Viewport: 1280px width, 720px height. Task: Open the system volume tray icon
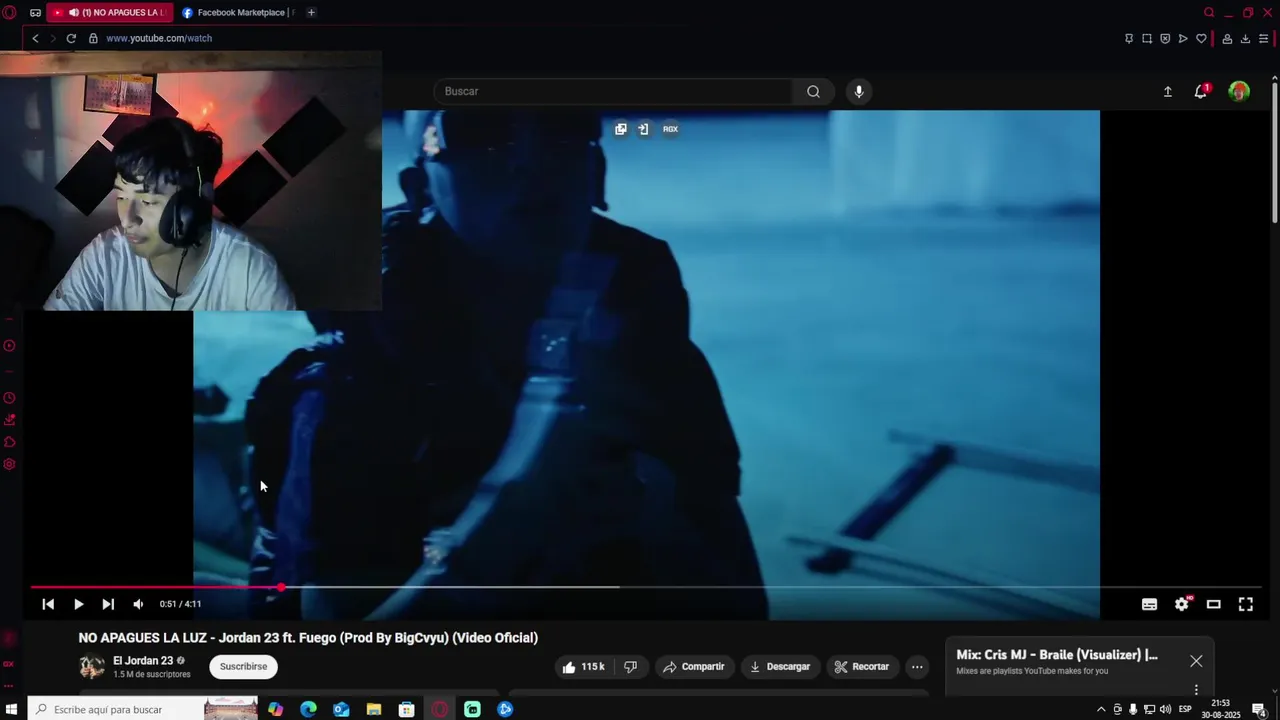pyautogui.click(x=1165, y=709)
